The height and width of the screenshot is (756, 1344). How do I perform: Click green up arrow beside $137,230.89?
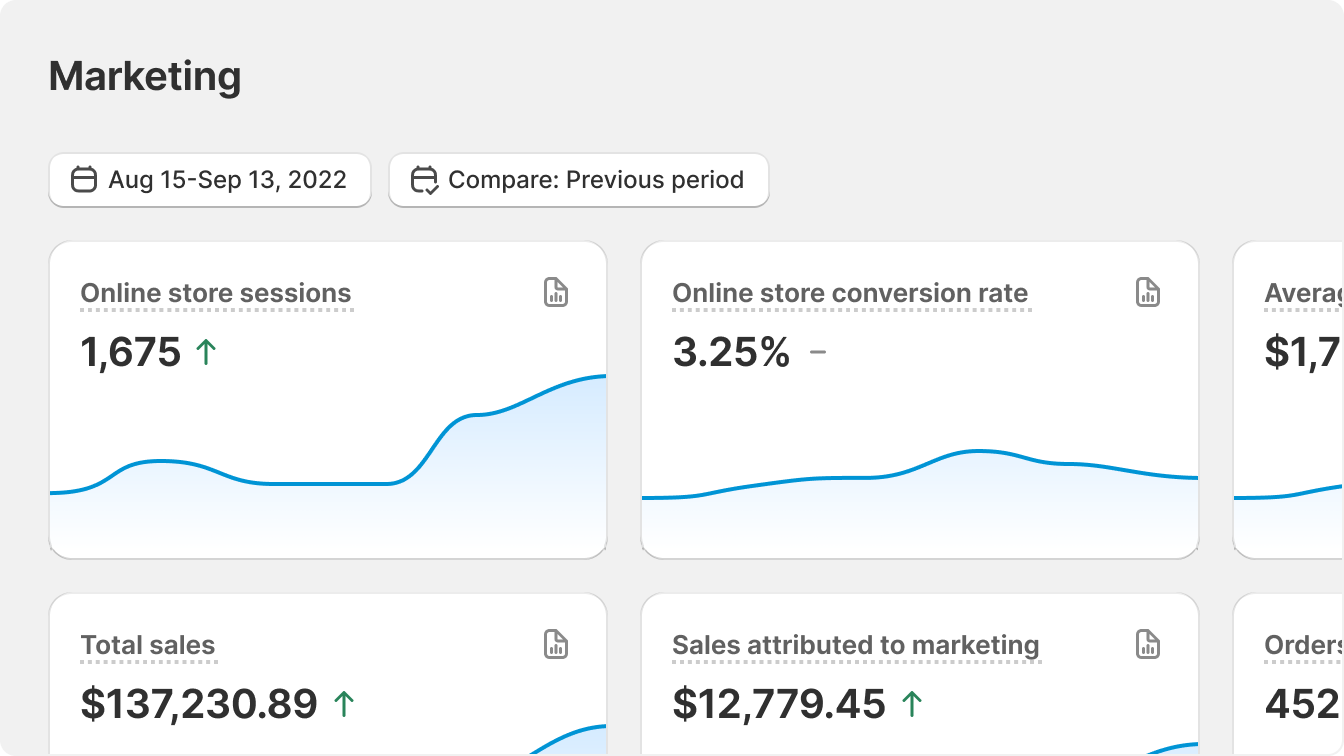pos(343,703)
